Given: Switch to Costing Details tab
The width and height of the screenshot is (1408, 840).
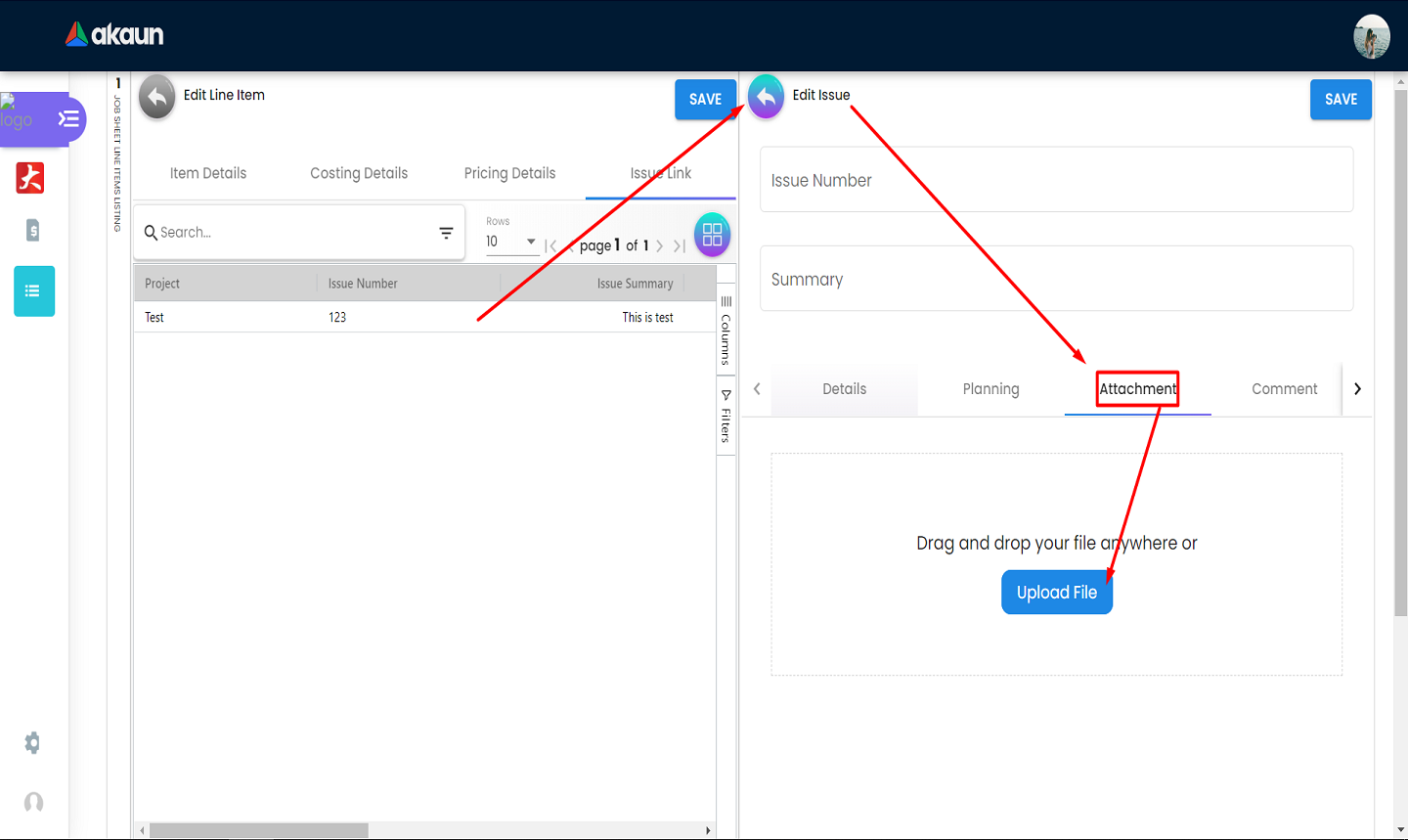Looking at the screenshot, I should tap(359, 173).
